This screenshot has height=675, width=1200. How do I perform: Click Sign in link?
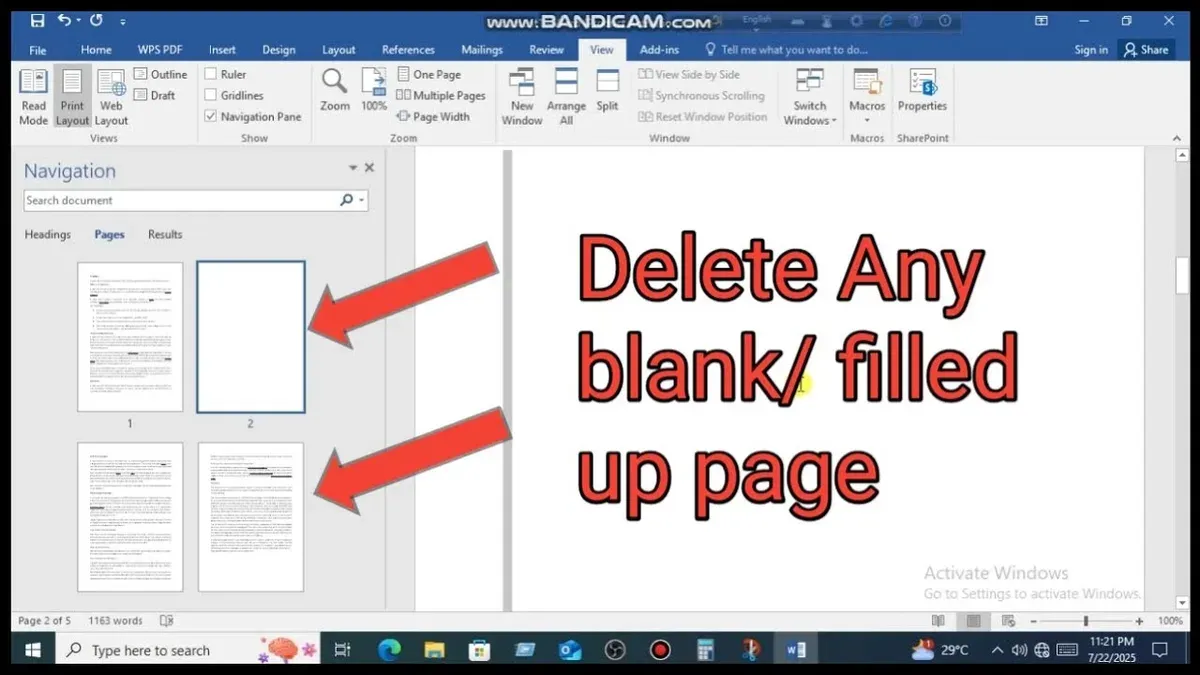pyautogui.click(x=1091, y=50)
